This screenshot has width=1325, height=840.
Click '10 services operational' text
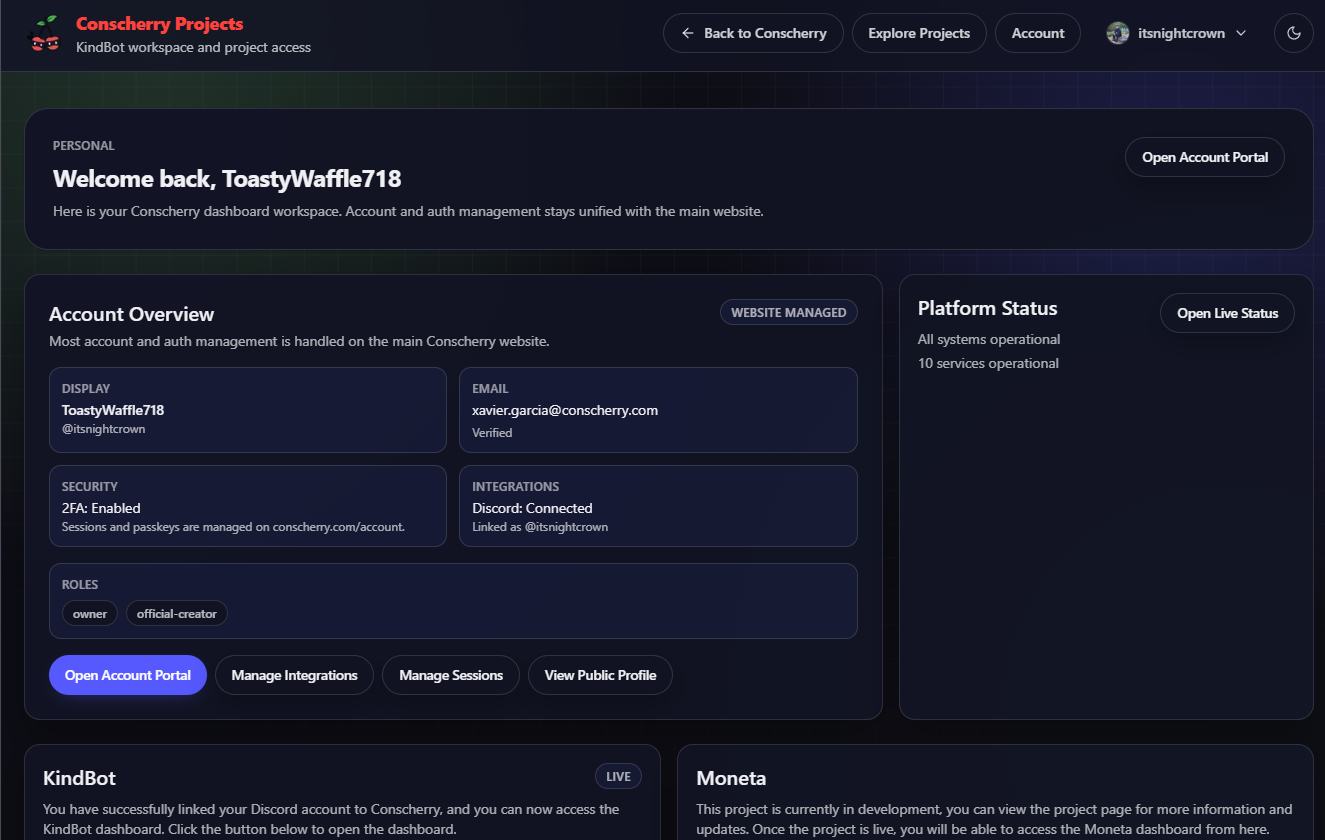point(988,363)
